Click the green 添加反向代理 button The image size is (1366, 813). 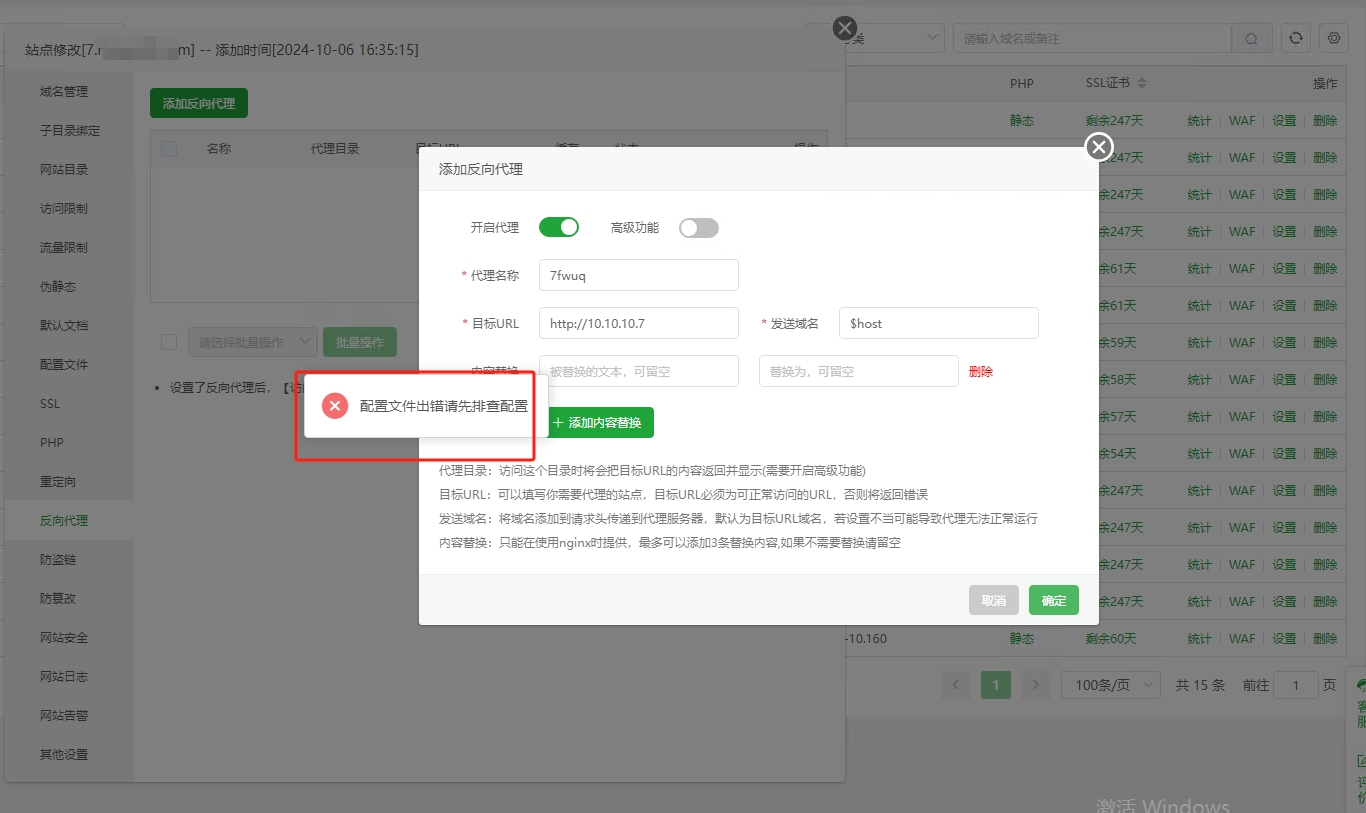[199, 103]
